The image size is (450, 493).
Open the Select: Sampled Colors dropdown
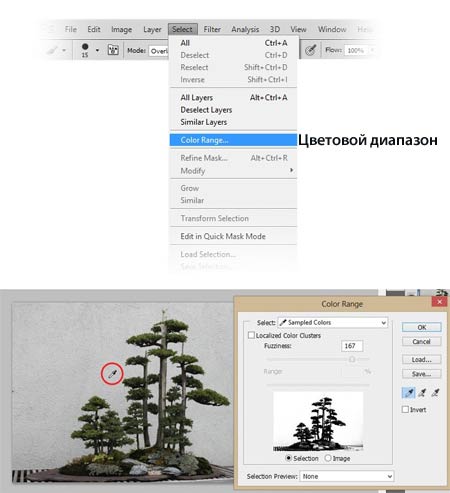tap(333, 322)
